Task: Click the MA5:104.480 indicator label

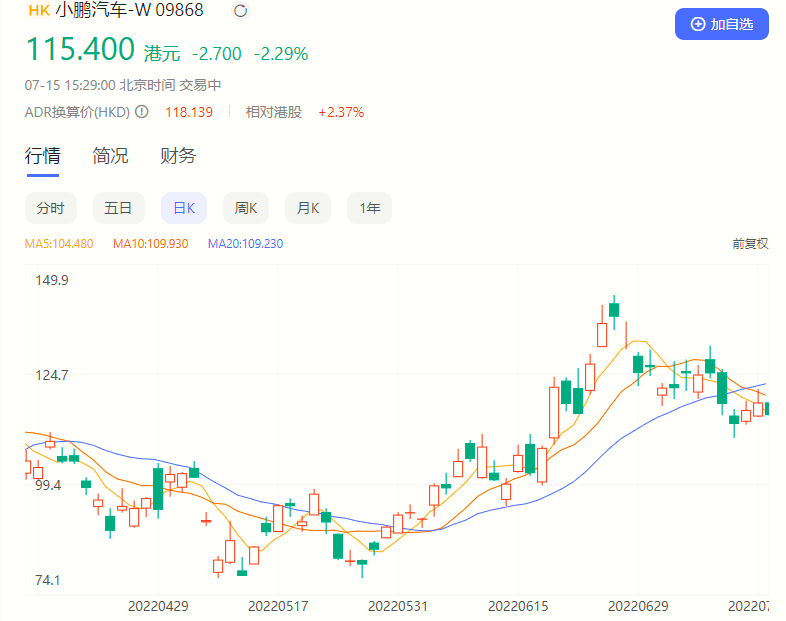Action: (59, 244)
